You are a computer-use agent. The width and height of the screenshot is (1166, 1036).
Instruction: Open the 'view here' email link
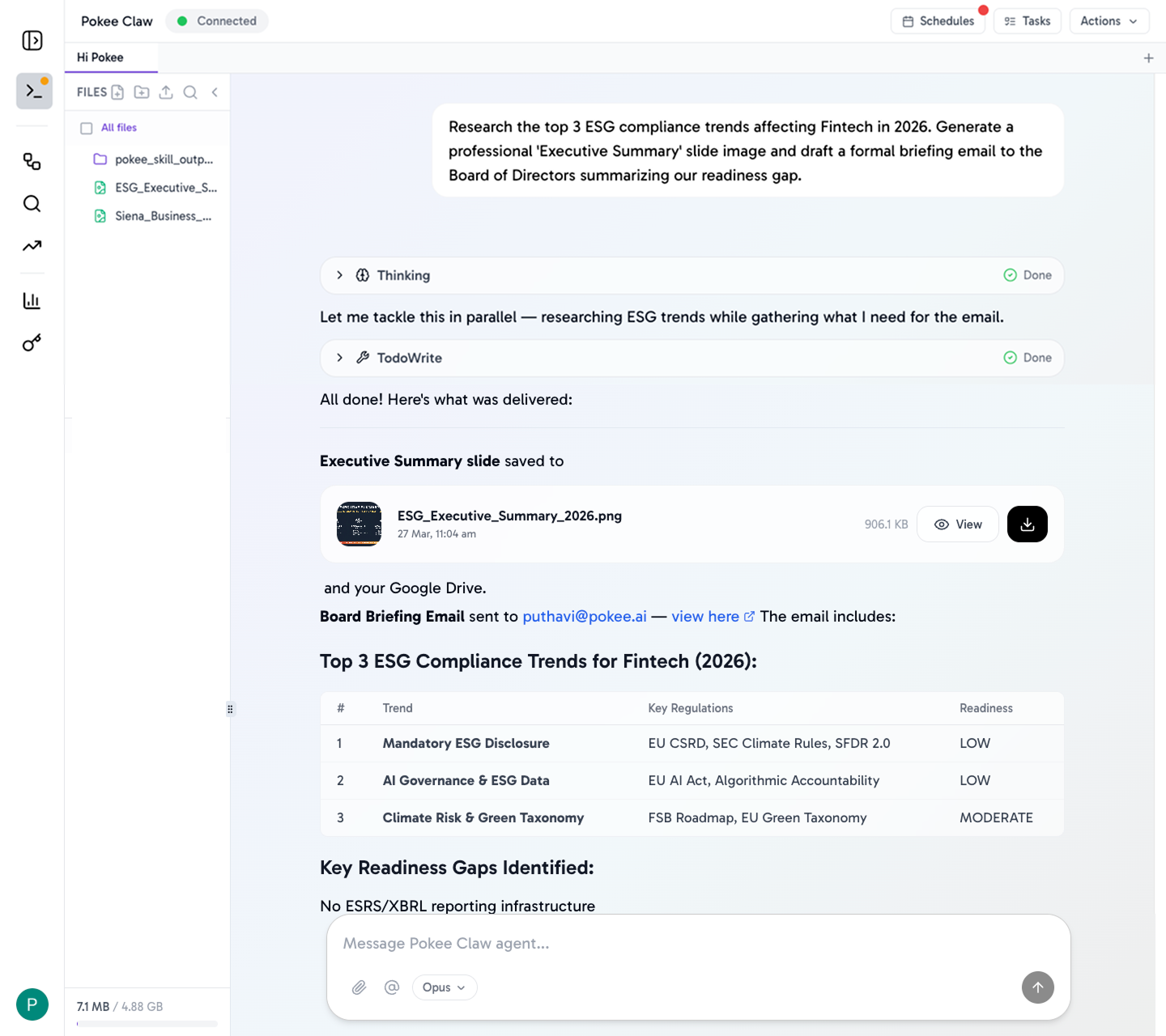coord(705,617)
